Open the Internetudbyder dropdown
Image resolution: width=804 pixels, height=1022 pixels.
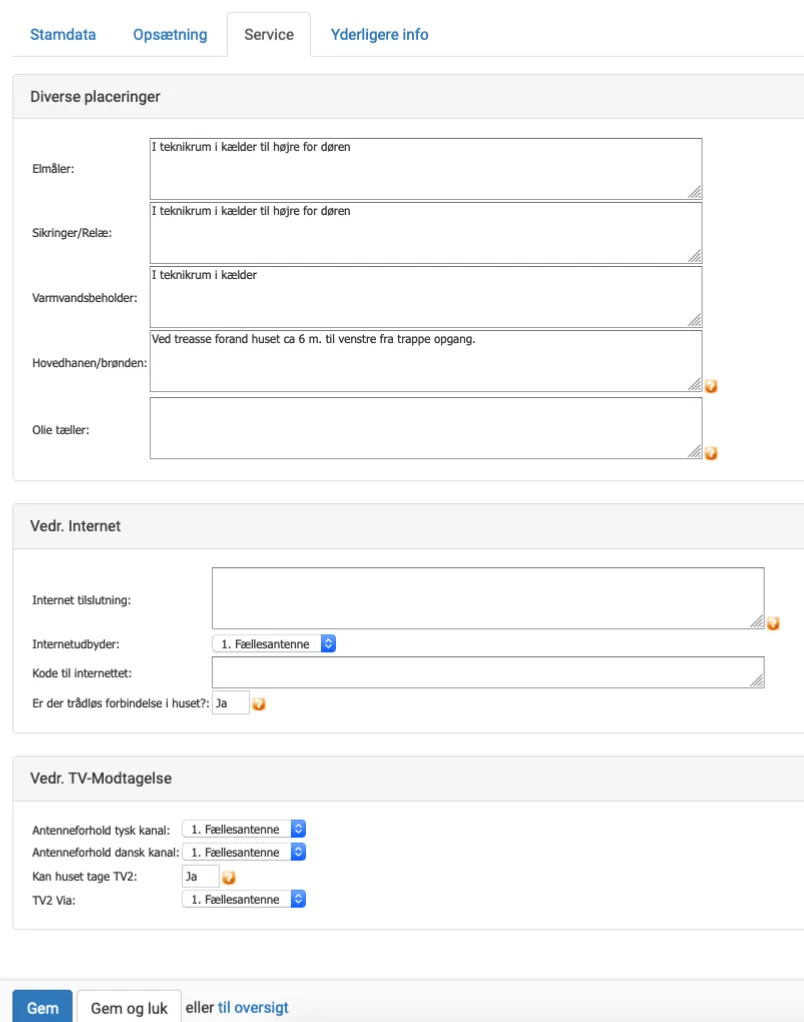point(274,644)
